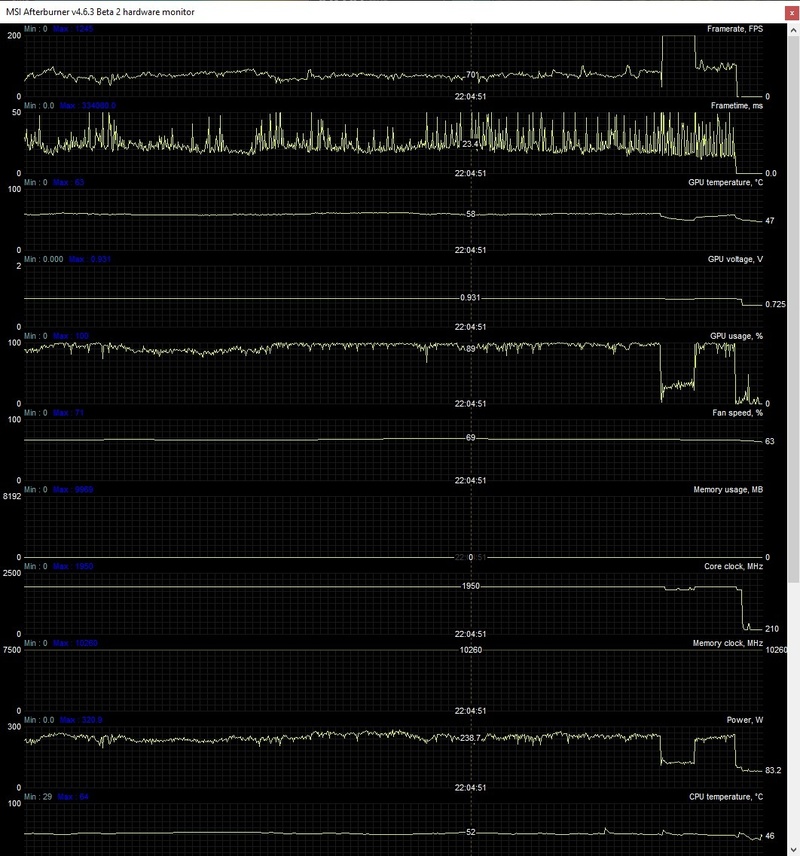Image resolution: width=800 pixels, height=856 pixels.
Task: Select the 'Memory usage, MB' label
Action: [x=728, y=490]
